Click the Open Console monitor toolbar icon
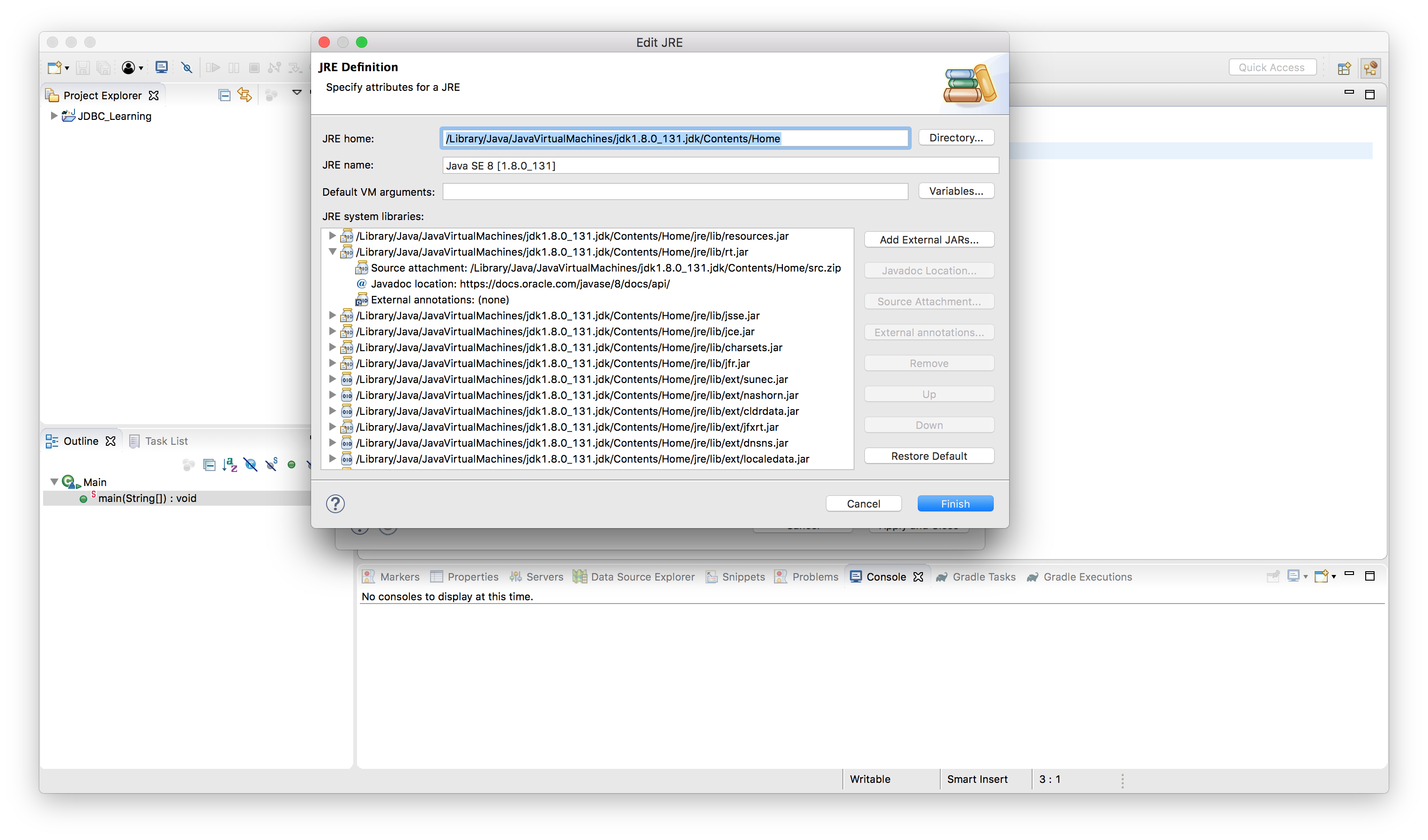 coord(162,67)
